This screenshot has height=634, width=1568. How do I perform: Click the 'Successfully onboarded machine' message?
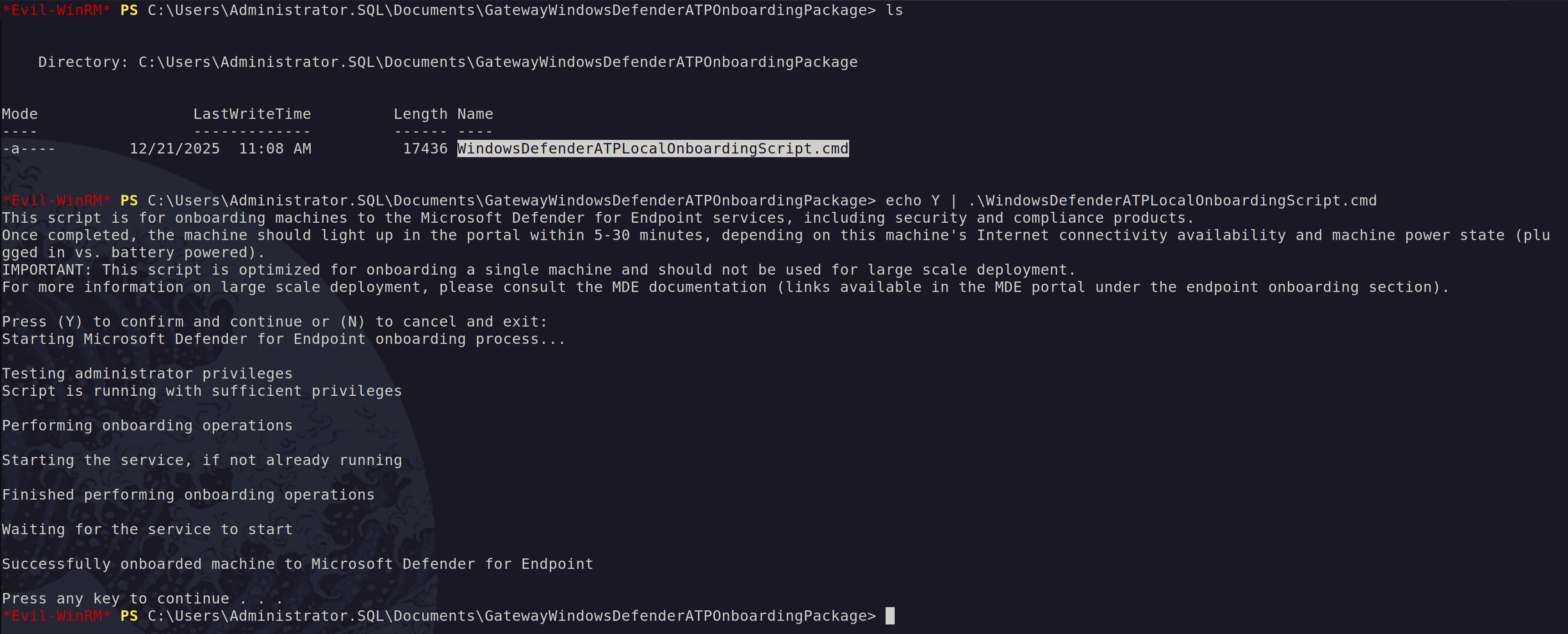[x=297, y=564]
